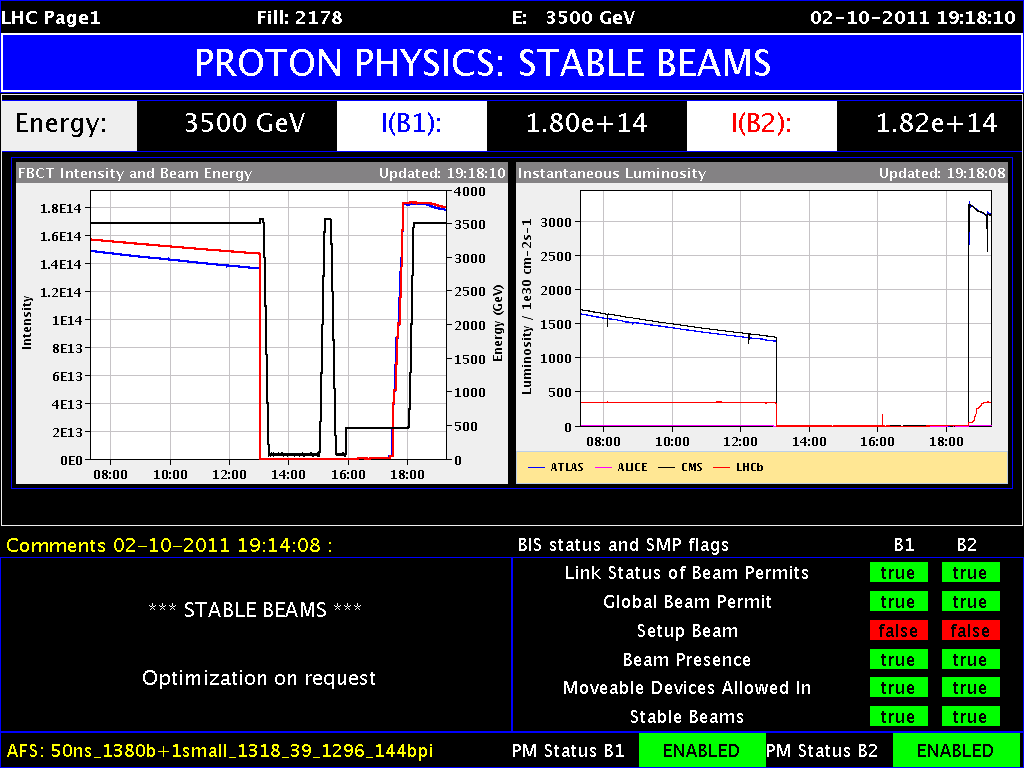Click the vertical Intensity axis label
The width and height of the screenshot is (1024, 768).
(x=27, y=322)
